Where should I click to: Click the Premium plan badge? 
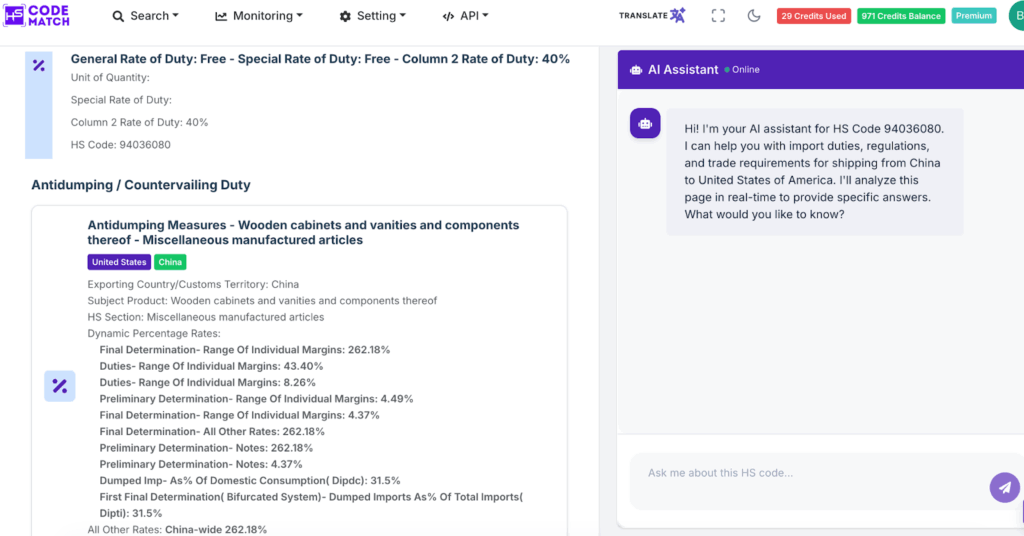coord(973,16)
